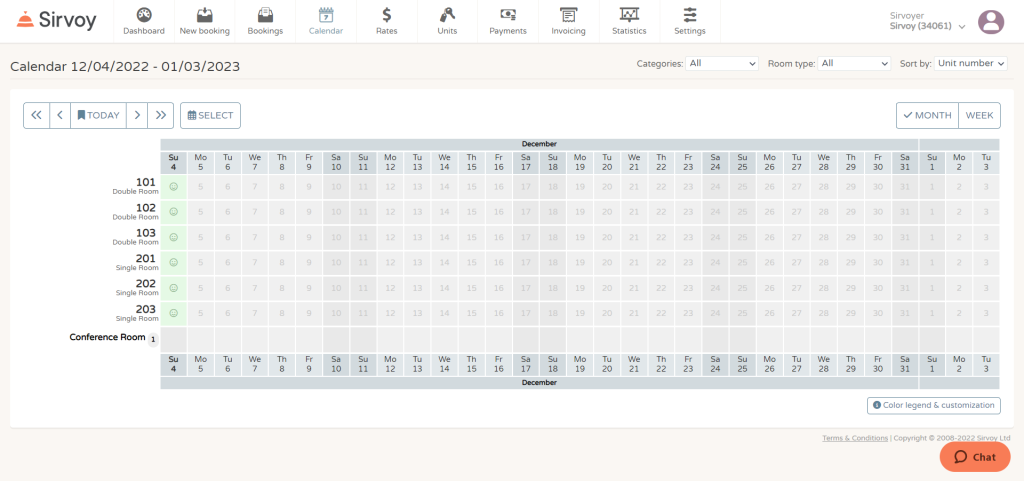Skip forward with double-arrow button

tap(161, 115)
